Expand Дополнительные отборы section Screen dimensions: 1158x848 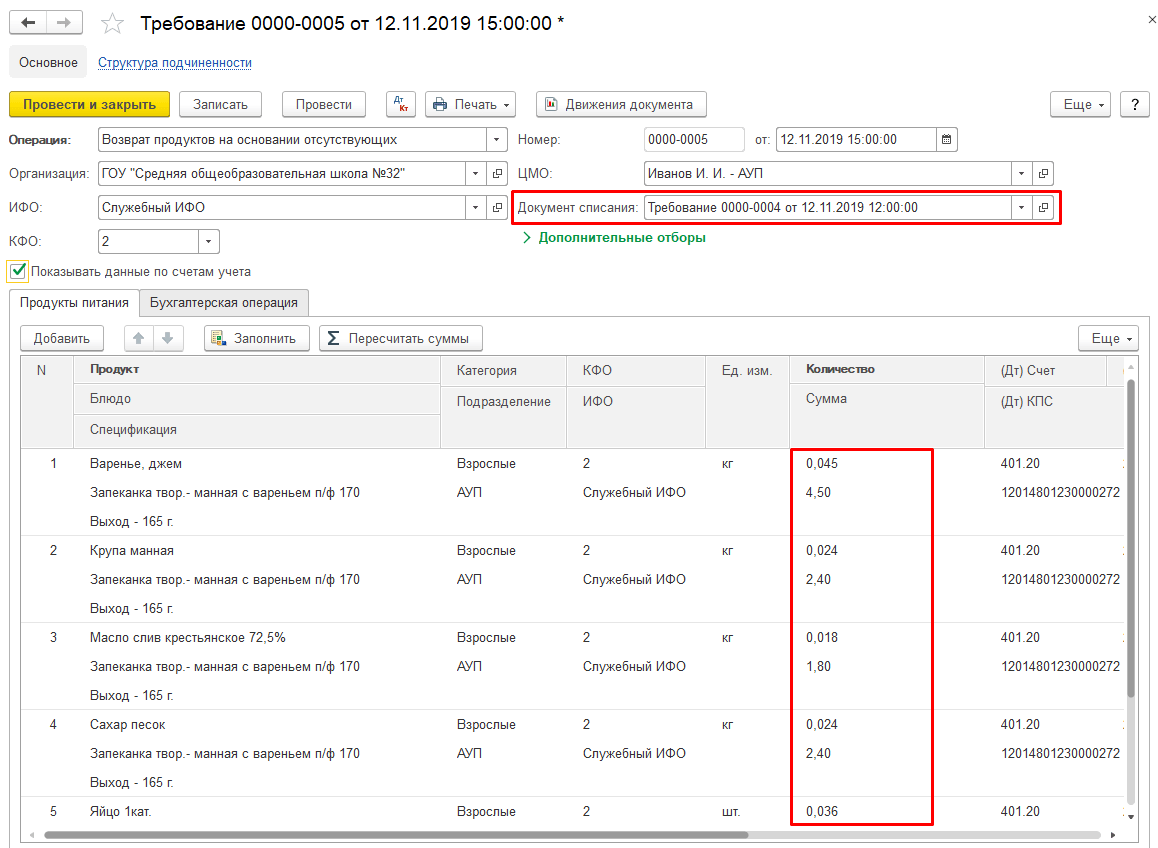click(613, 238)
